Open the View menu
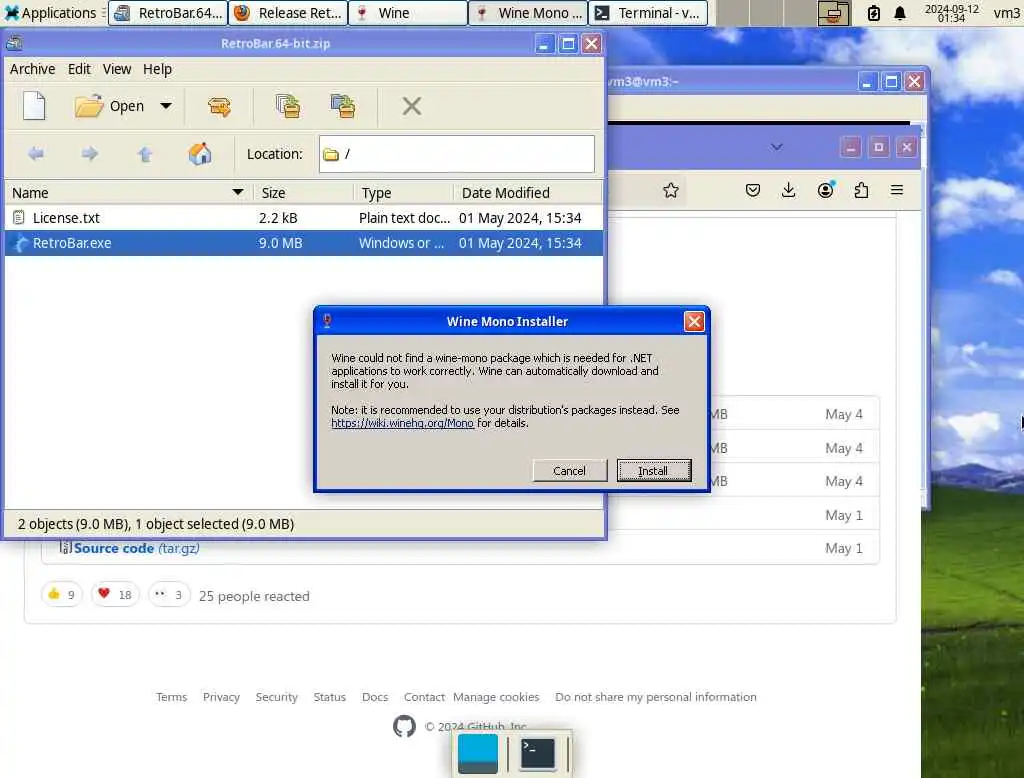 [117, 69]
